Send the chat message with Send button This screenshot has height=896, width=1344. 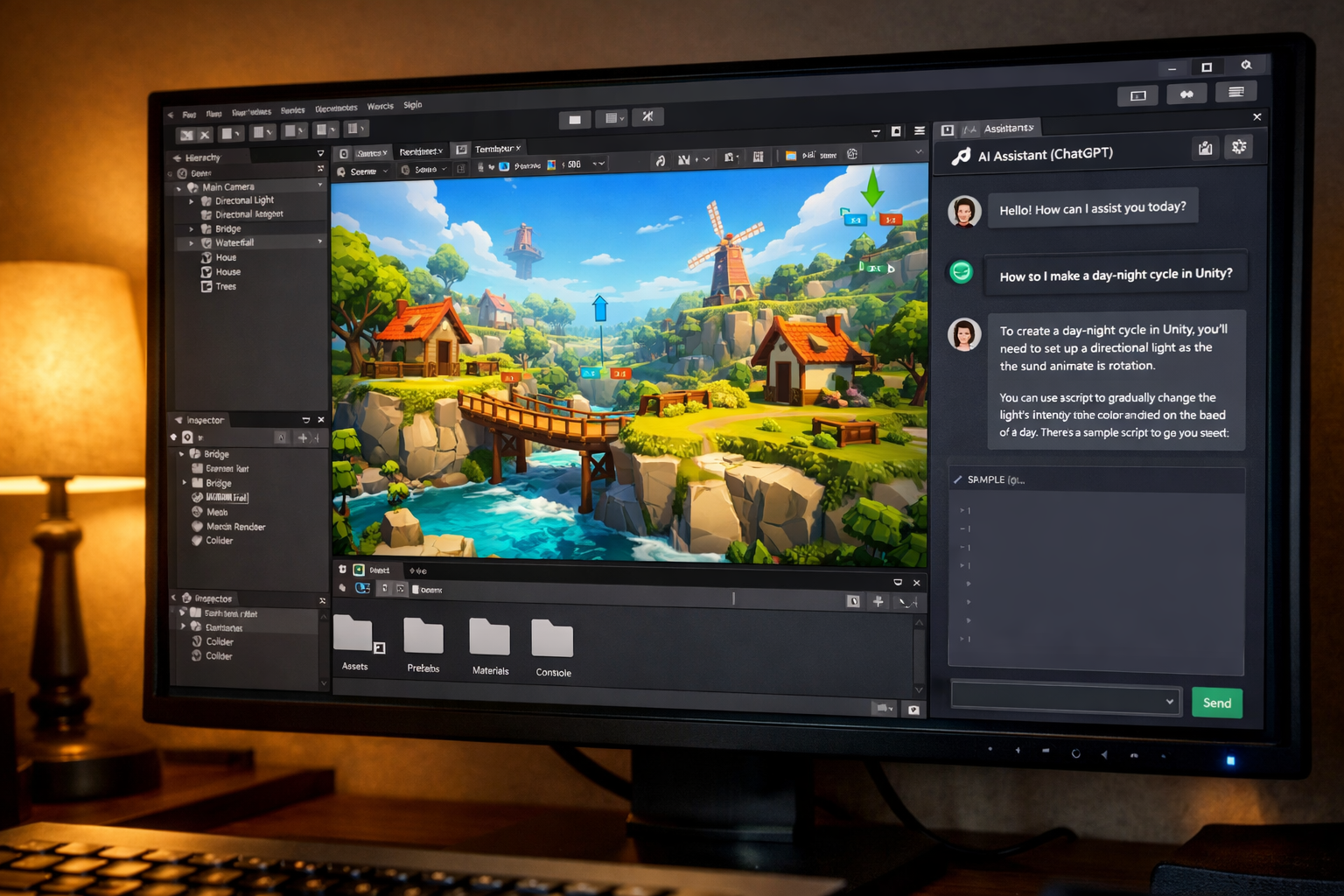(1217, 703)
